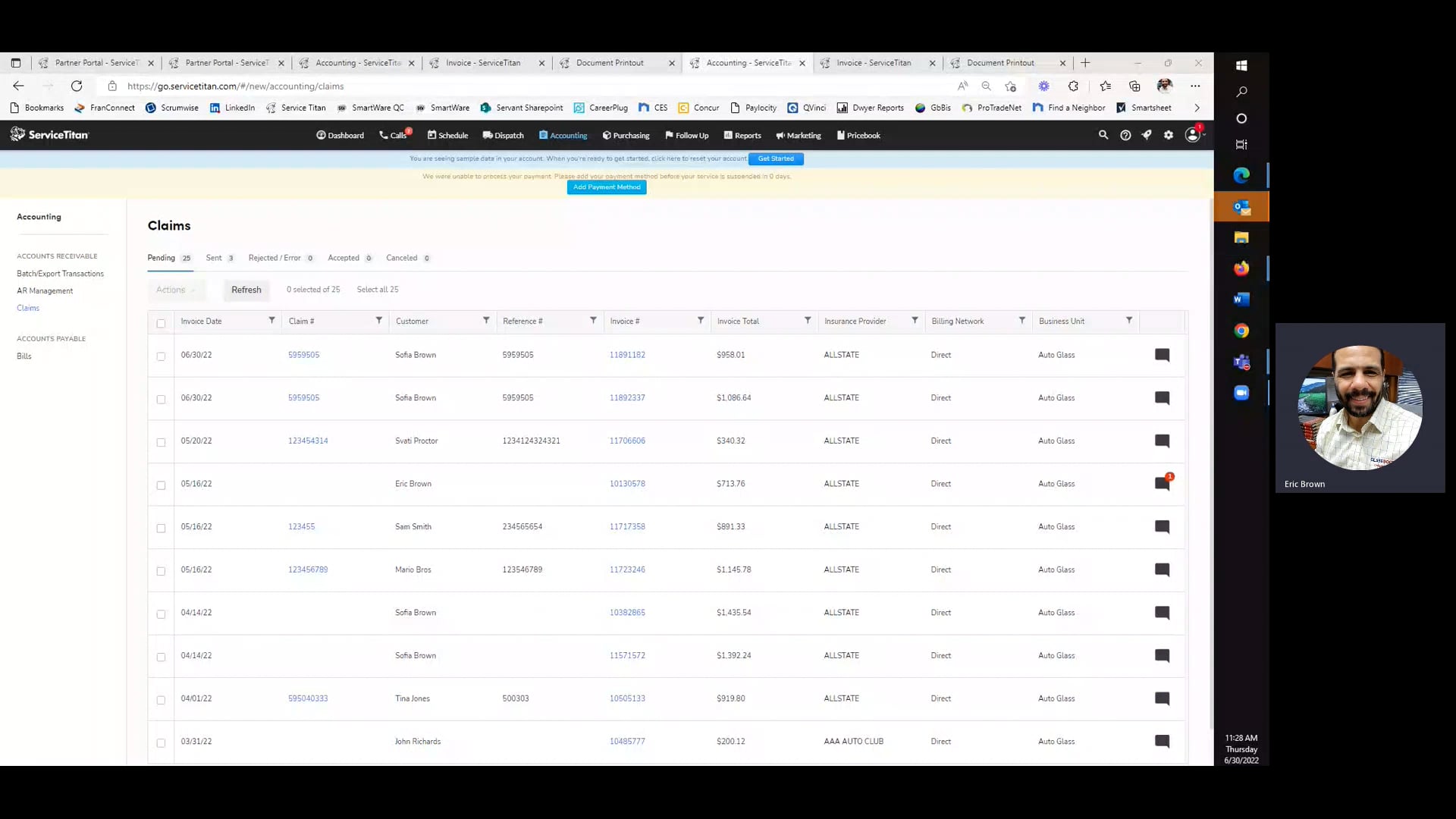This screenshot has width=1456, height=819.
Task: Open the chat bubble on Eric Brown's claim
Action: (1162, 483)
